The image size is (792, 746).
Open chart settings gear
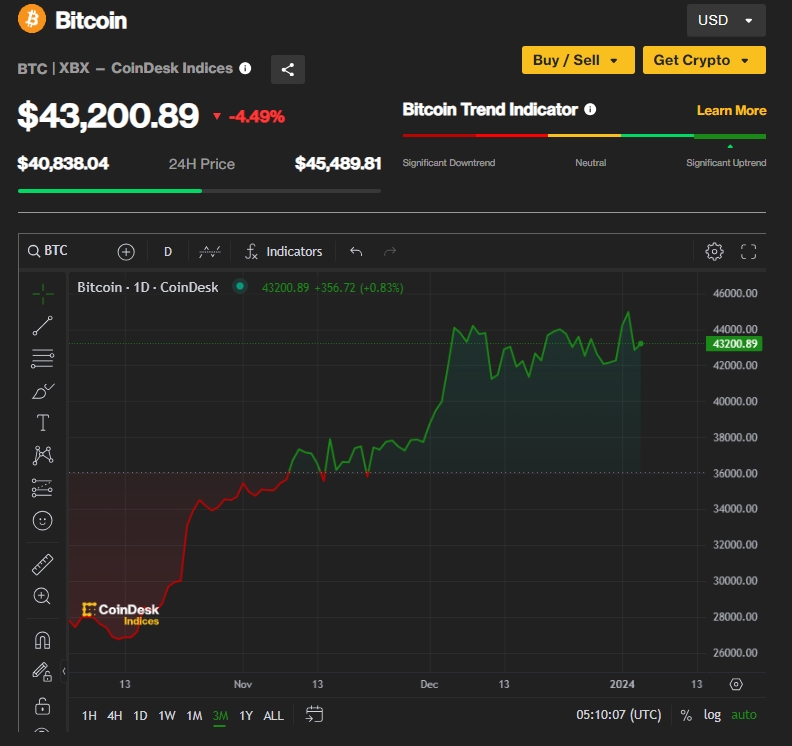coord(714,252)
